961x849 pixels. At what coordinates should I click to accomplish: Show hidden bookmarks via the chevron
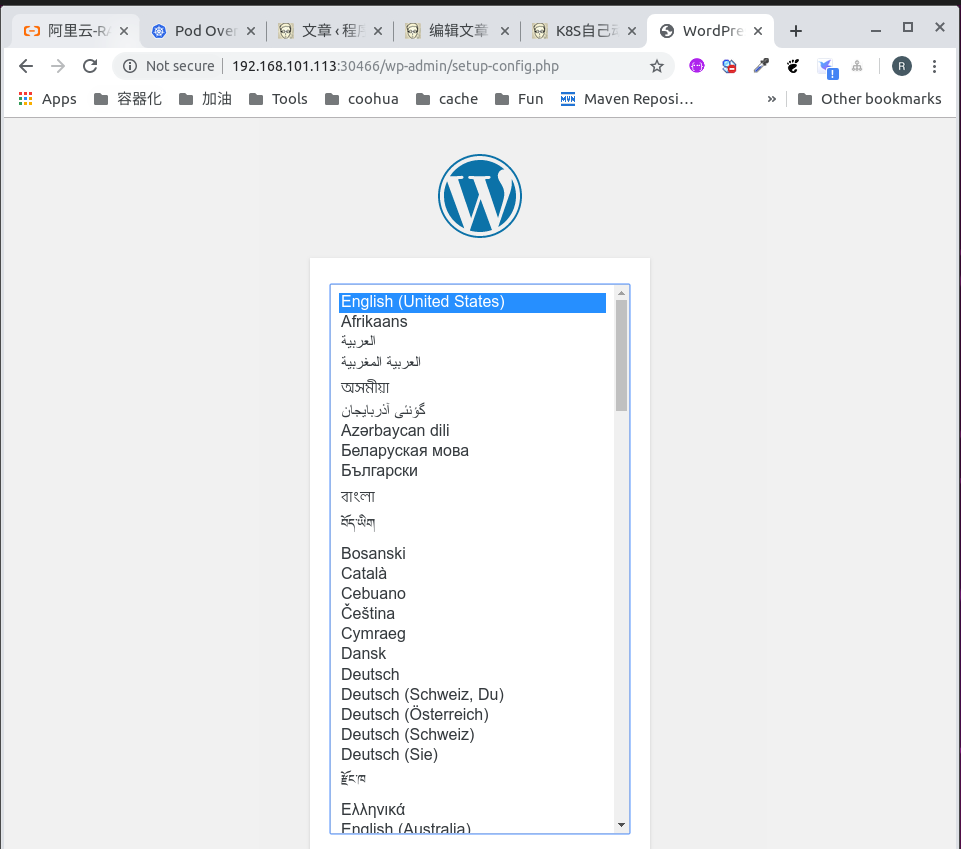(772, 99)
